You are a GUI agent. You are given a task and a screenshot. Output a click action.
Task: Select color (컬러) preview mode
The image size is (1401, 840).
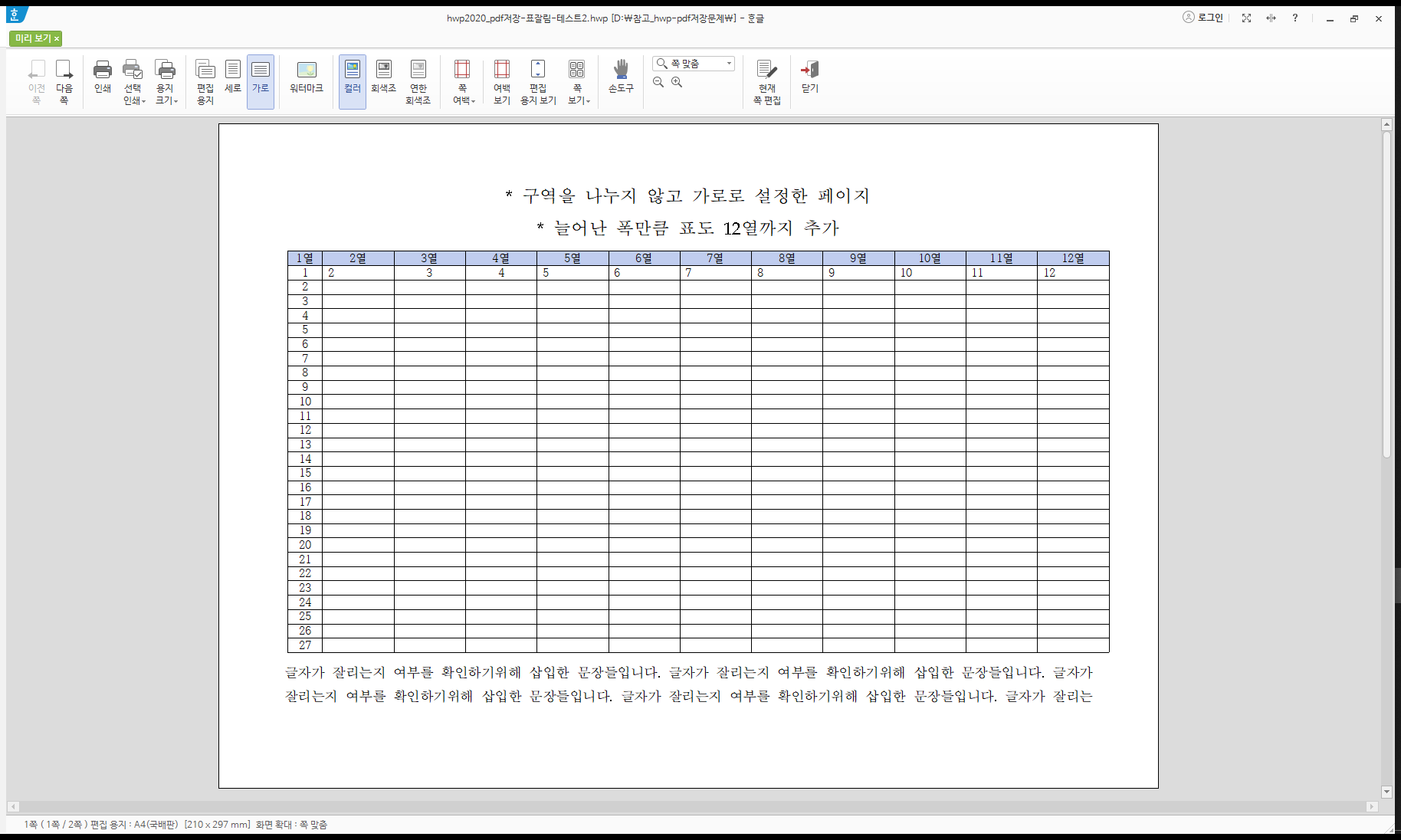[x=353, y=81]
